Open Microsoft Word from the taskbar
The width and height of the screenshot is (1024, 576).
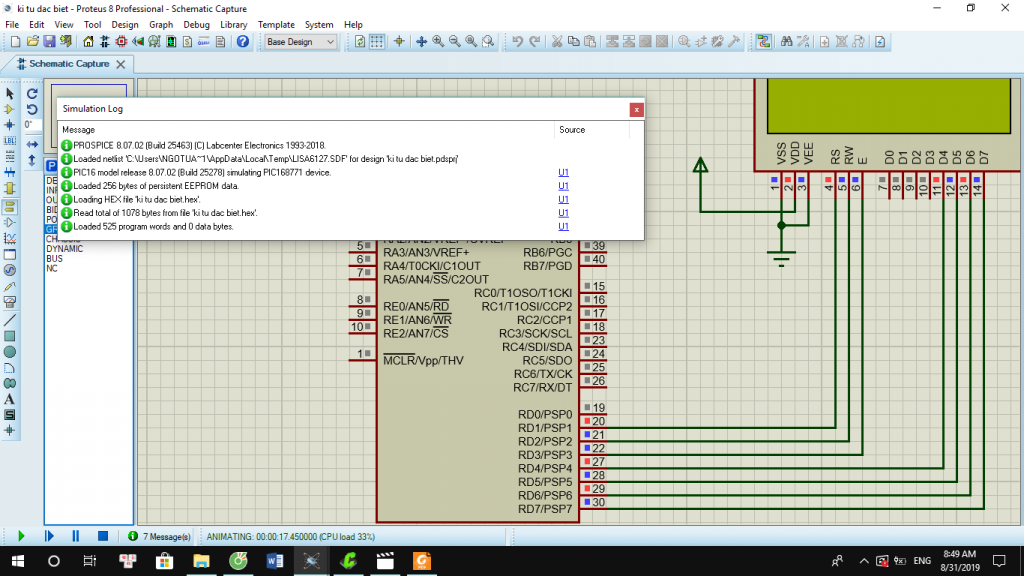pyautogui.click(x=274, y=561)
